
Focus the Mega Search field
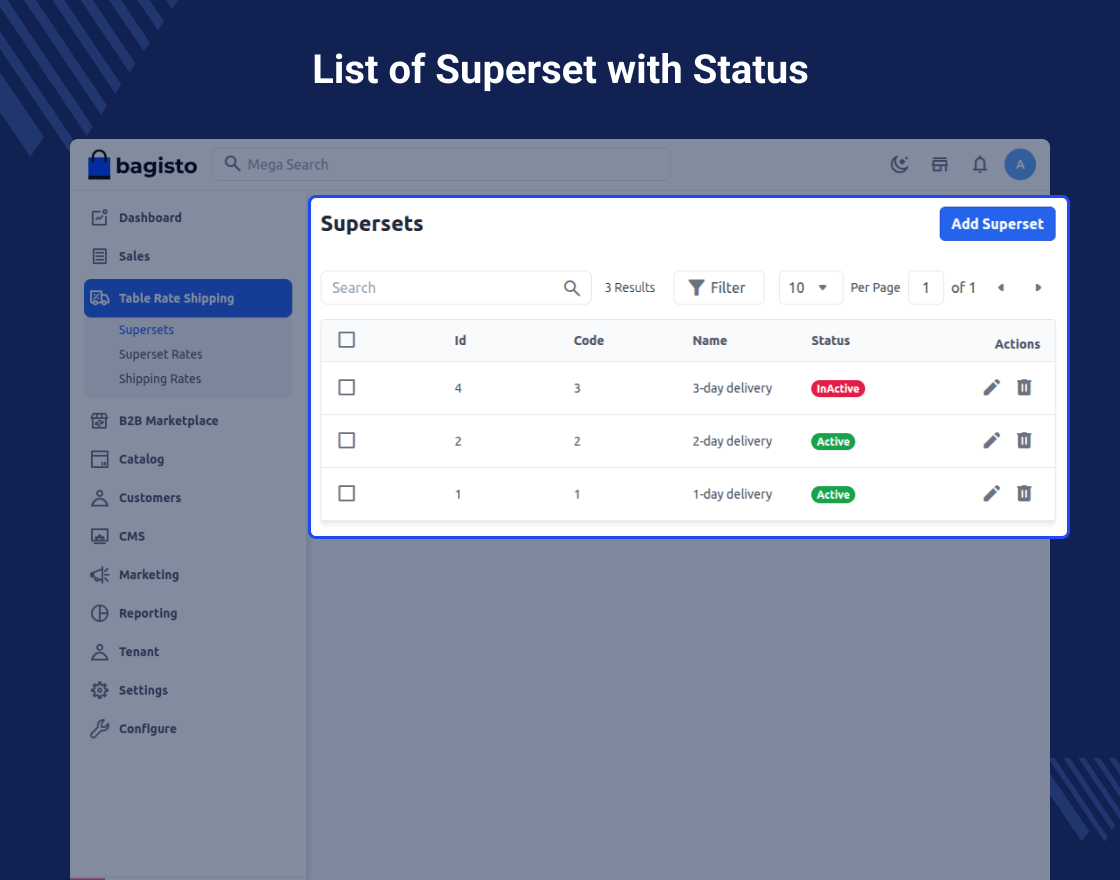point(441,165)
